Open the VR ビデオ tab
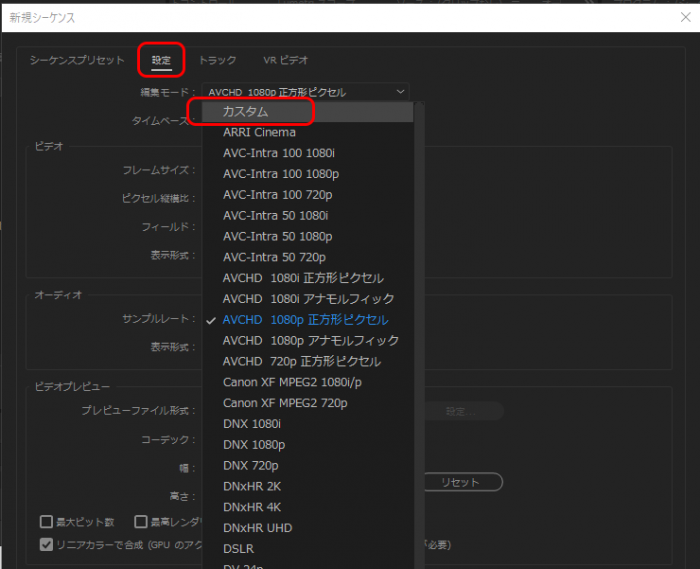Viewport: 700px width, 569px height. tap(286, 60)
